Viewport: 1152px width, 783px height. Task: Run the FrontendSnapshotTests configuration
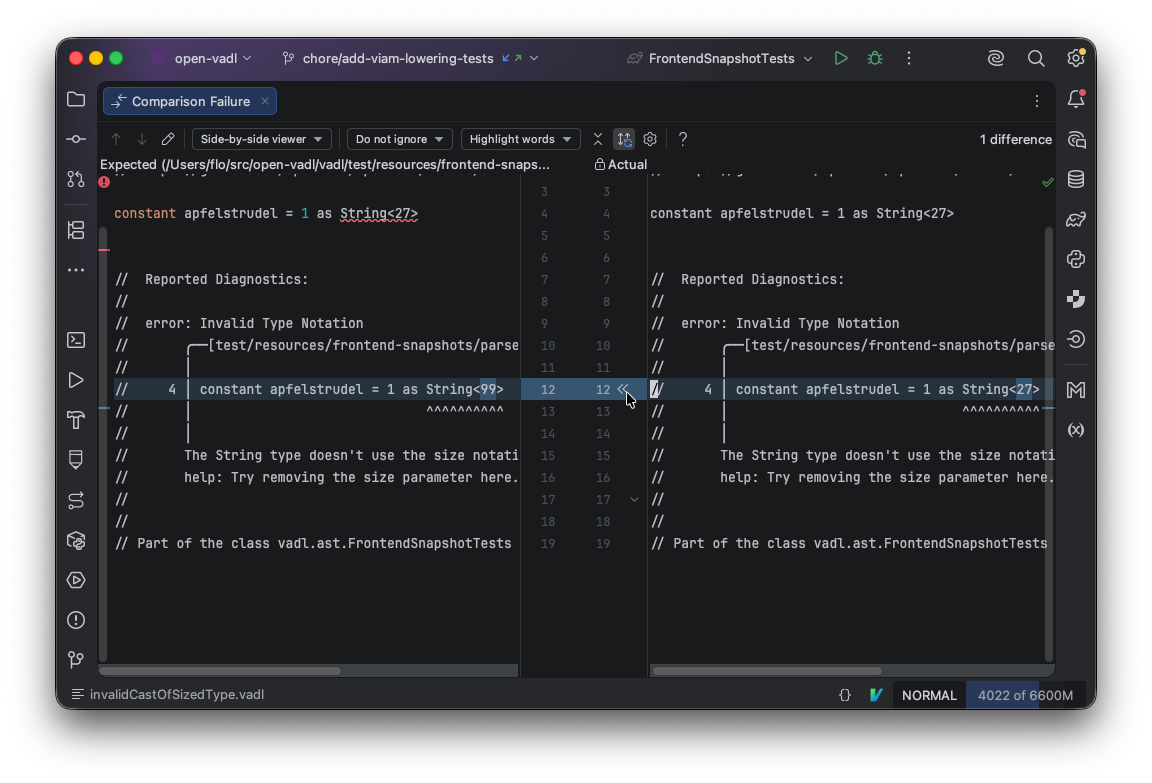coord(841,58)
